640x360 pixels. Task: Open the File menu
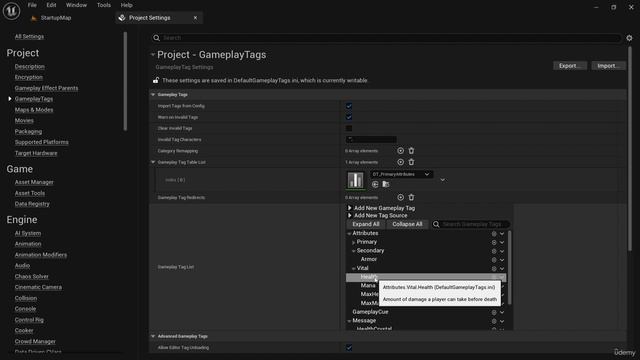click(x=32, y=5)
